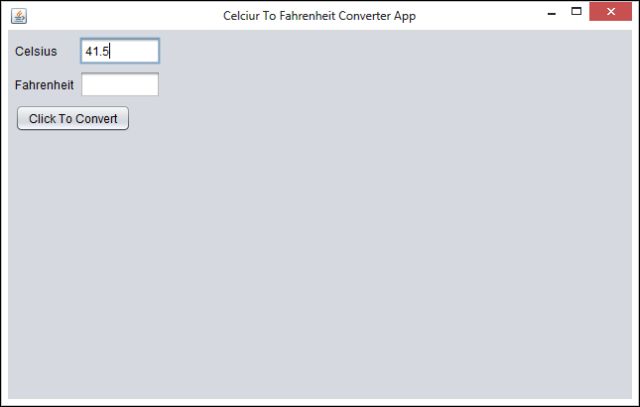Click the window title bar text
Image resolution: width=640 pixels, height=407 pixels.
click(x=319, y=16)
